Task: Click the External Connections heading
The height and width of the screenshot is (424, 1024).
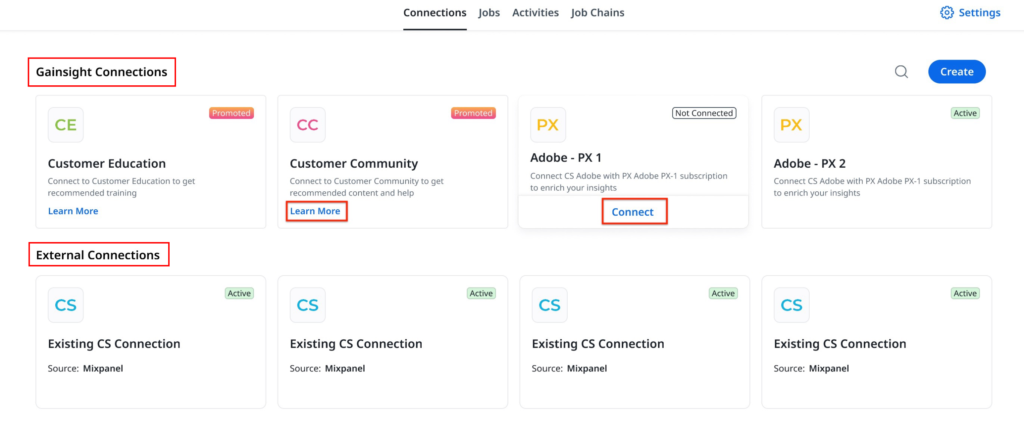Action: [x=98, y=255]
